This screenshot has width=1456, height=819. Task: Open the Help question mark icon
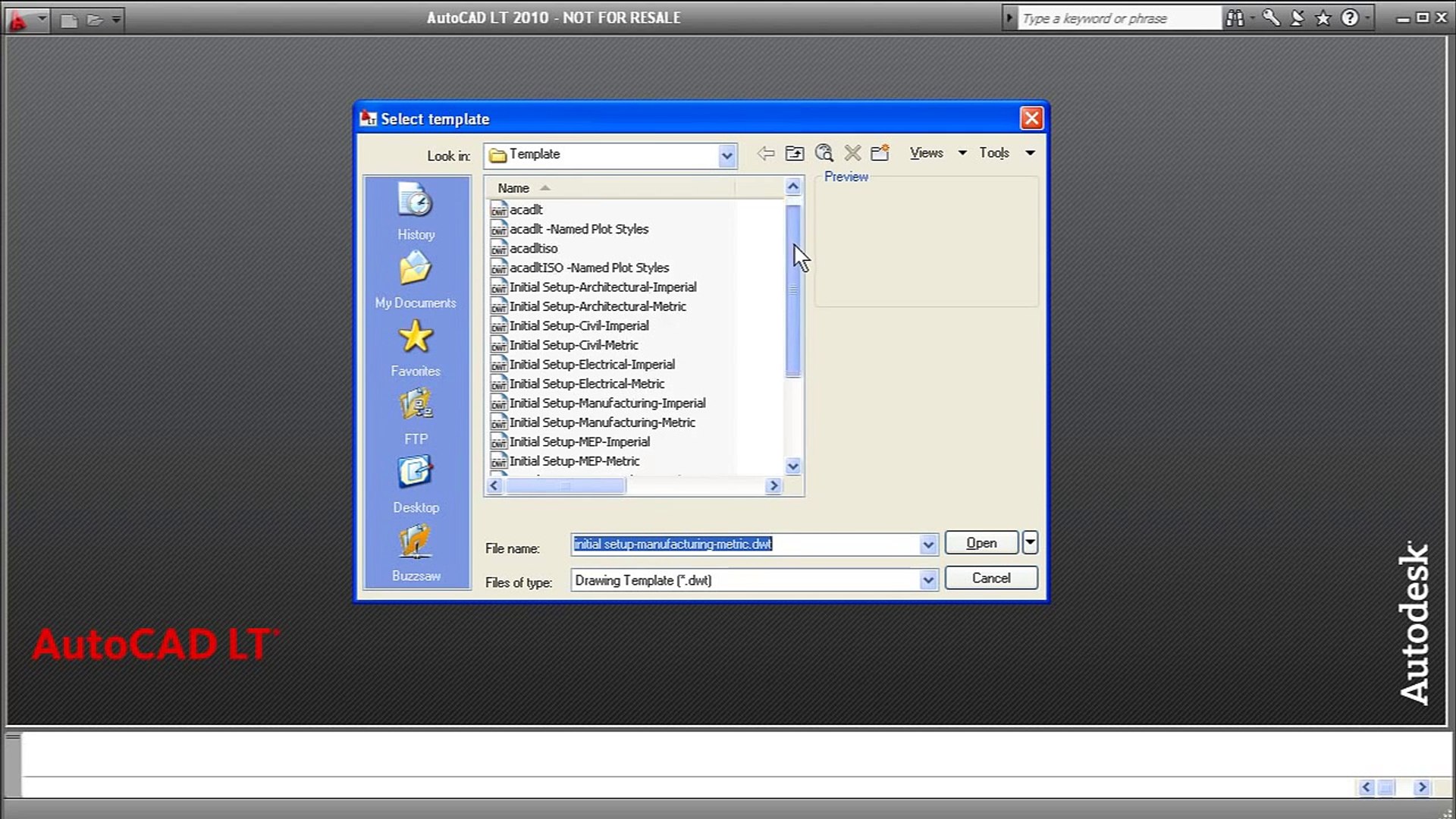click(x=1350, y=18)
